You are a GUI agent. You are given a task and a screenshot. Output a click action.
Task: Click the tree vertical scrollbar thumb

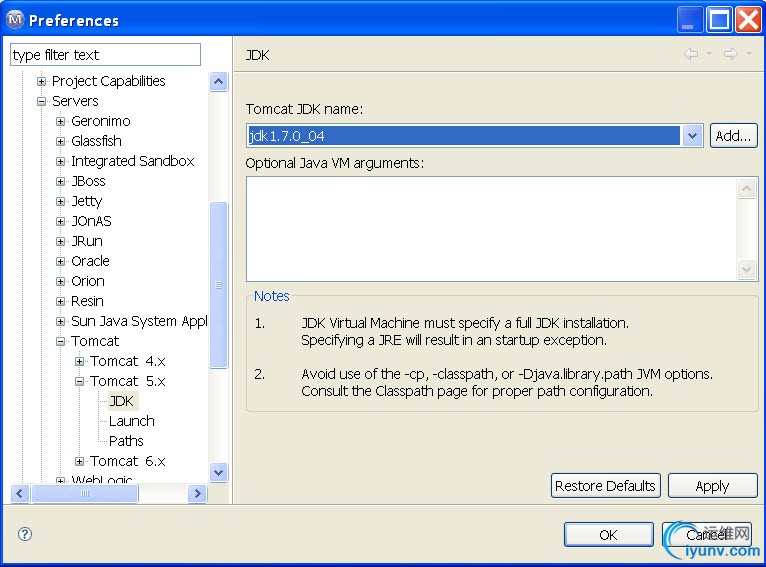(218, 284)
